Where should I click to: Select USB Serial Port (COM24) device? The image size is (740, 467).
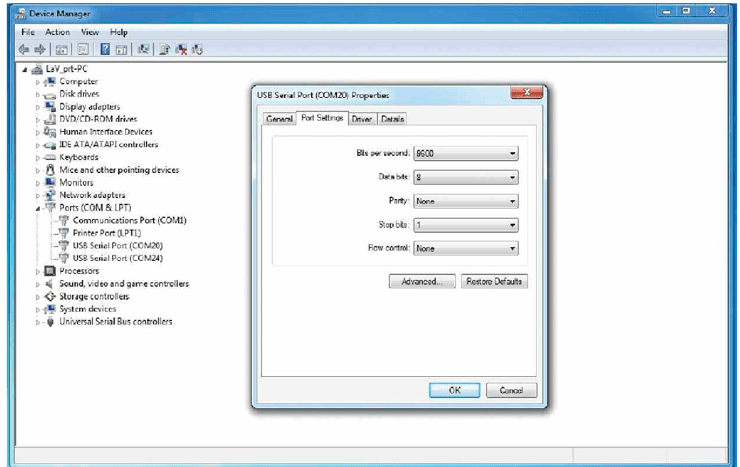click(x=117, y=258)
